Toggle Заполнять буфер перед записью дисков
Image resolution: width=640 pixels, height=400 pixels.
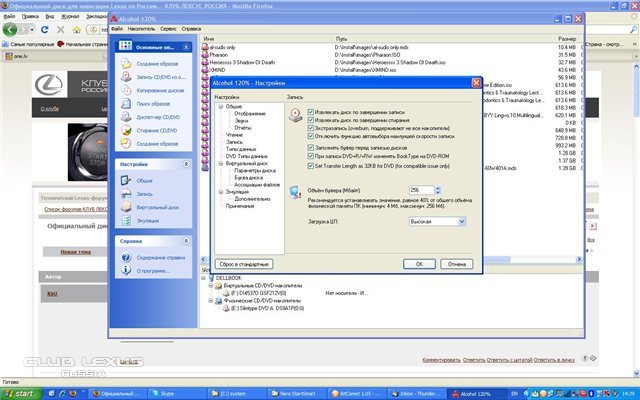click(x=311, y=148)
